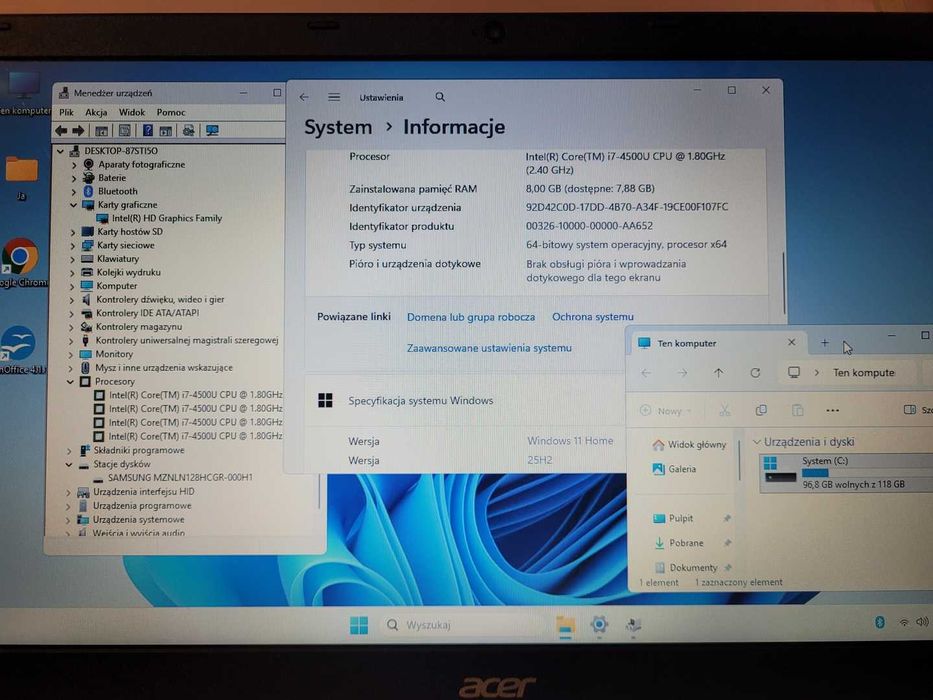Image resolution: width=933 pixels, height=700 pixels.
Task: Click blue Help question-mark toolbar icon
Action: point(148,130)
